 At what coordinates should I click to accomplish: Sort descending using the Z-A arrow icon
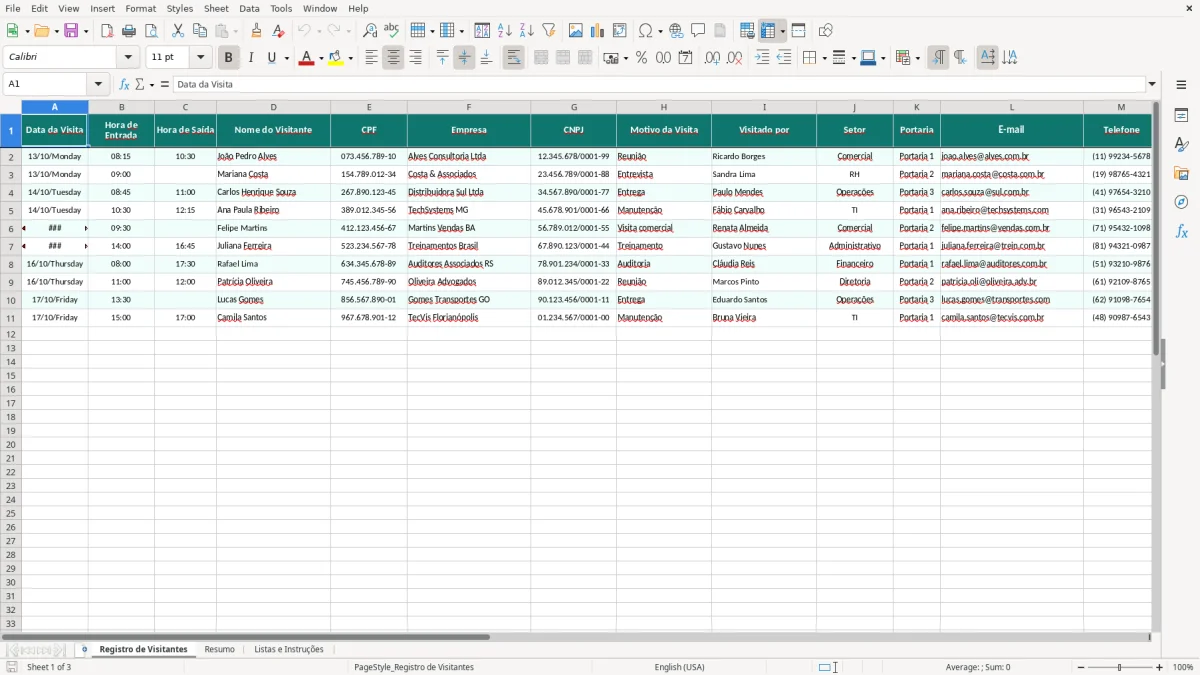tap(527, 31)
